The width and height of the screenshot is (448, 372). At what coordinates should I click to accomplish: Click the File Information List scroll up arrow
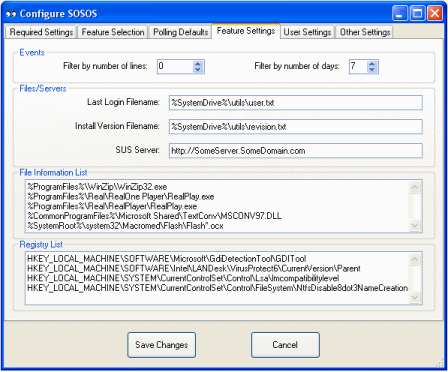(415, 187)
